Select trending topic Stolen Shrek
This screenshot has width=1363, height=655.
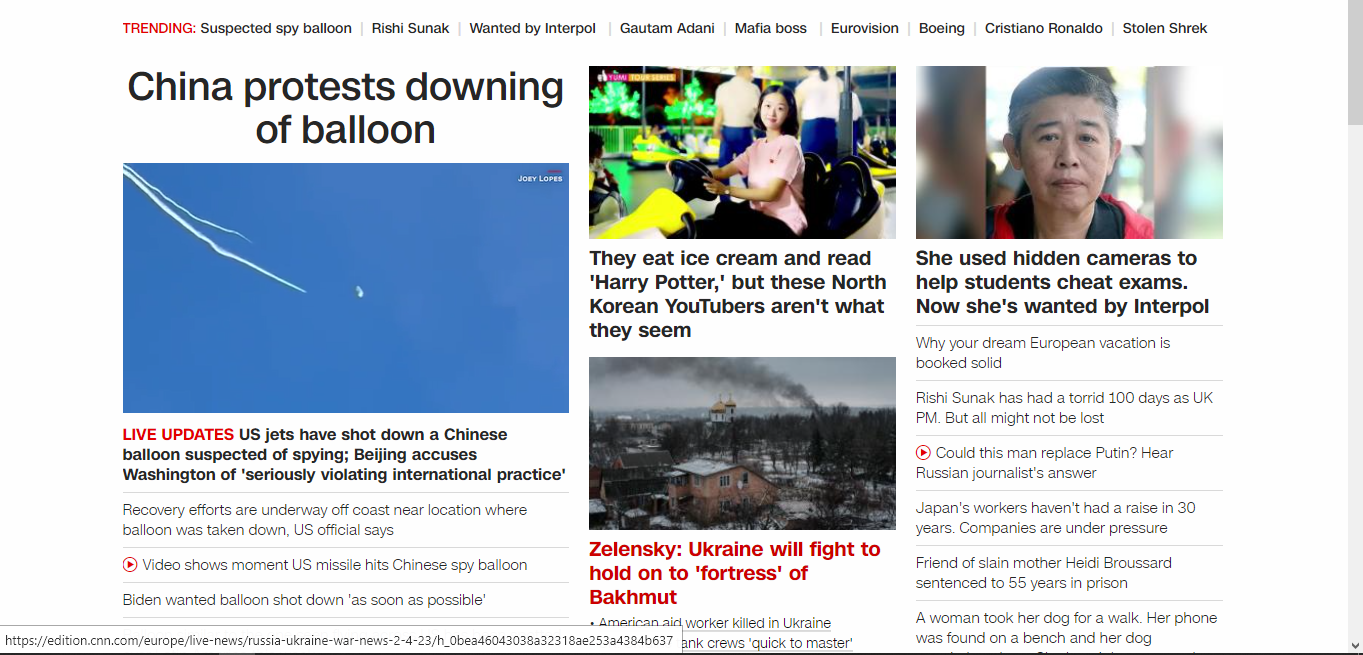click(1165, 28)
